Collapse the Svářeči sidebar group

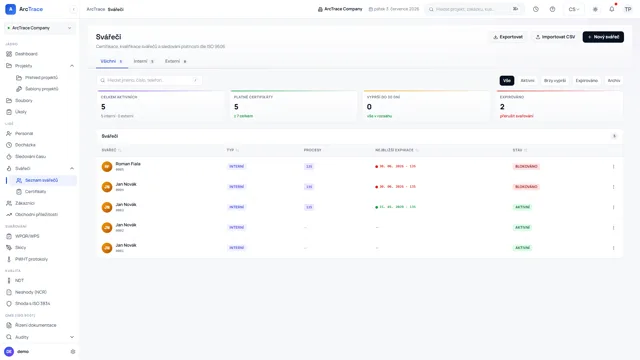point(72,168)
